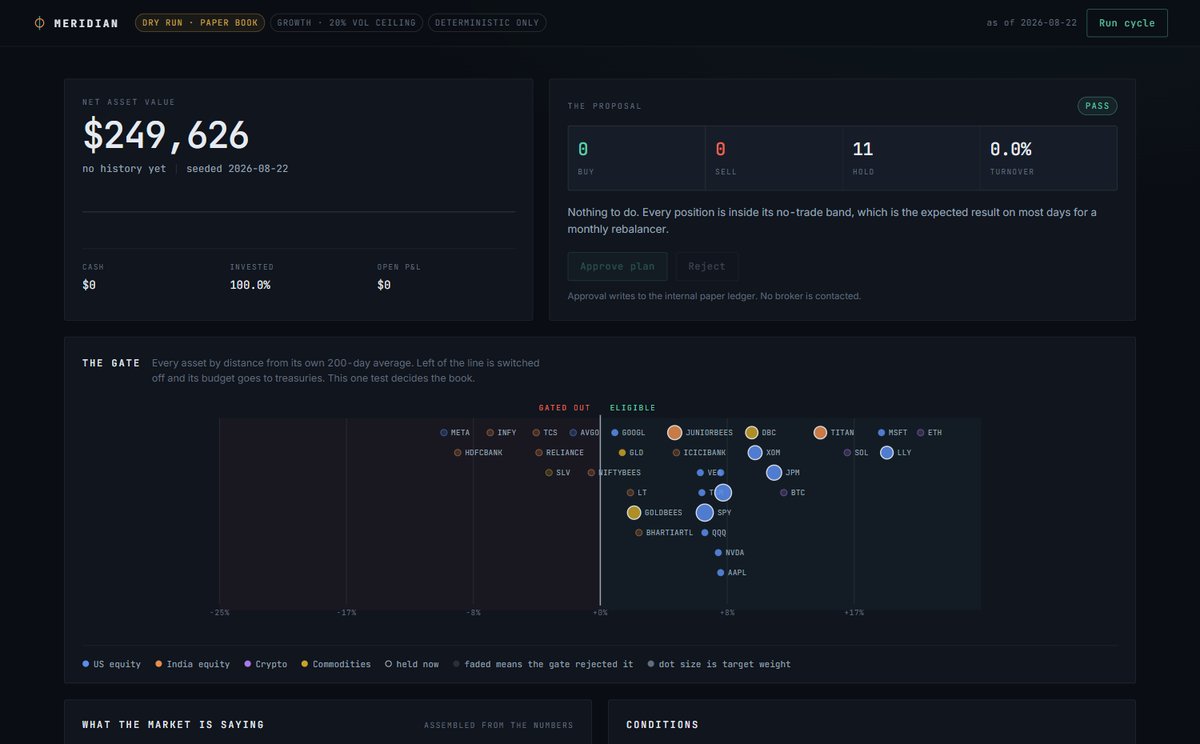Select the INFY dot in the gate chart
This screenshot has width=1200, height=744.
coord(490,433)
